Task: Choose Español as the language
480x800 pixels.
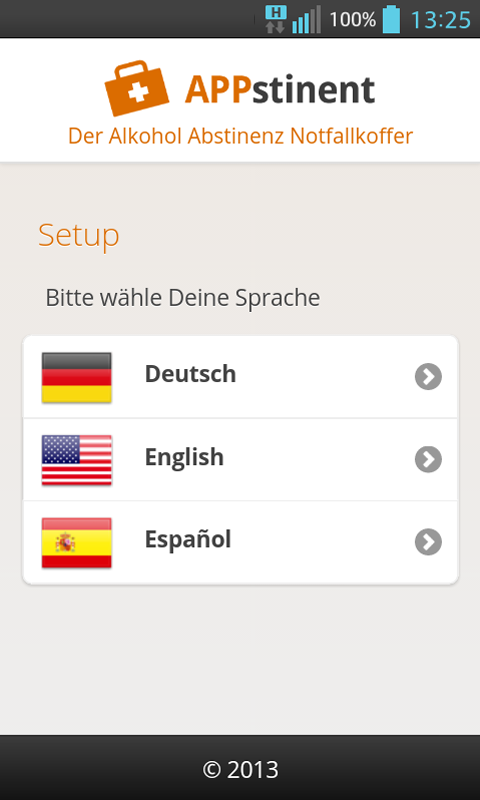Action: (x=240, y=542)
